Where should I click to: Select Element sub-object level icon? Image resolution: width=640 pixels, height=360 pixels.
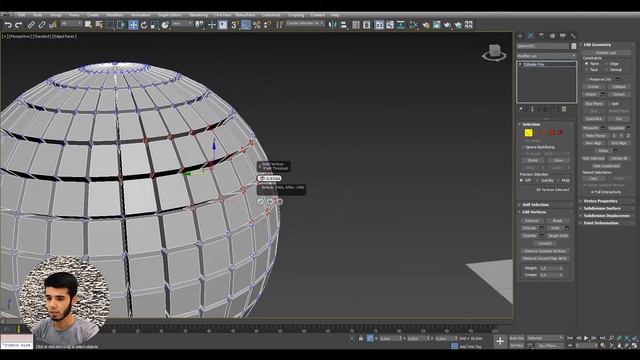click(560, 133)
